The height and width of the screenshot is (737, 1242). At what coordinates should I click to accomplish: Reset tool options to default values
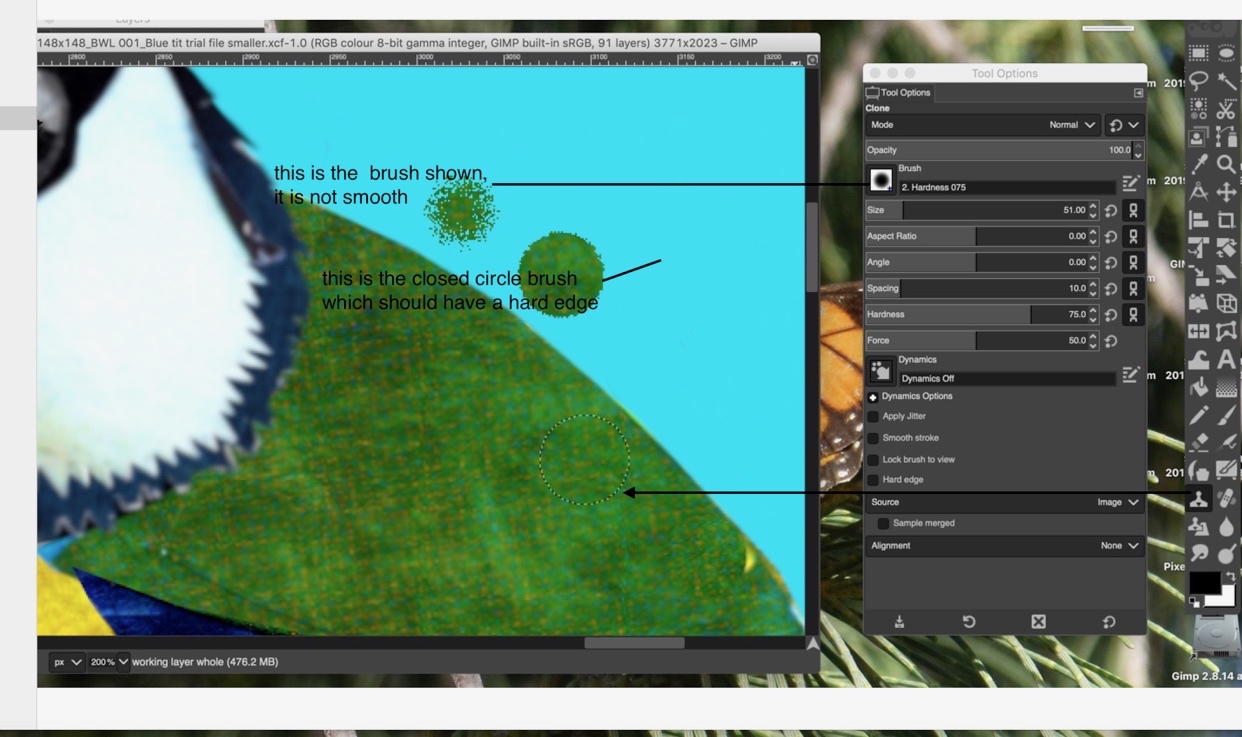(x=1108, y=621)
